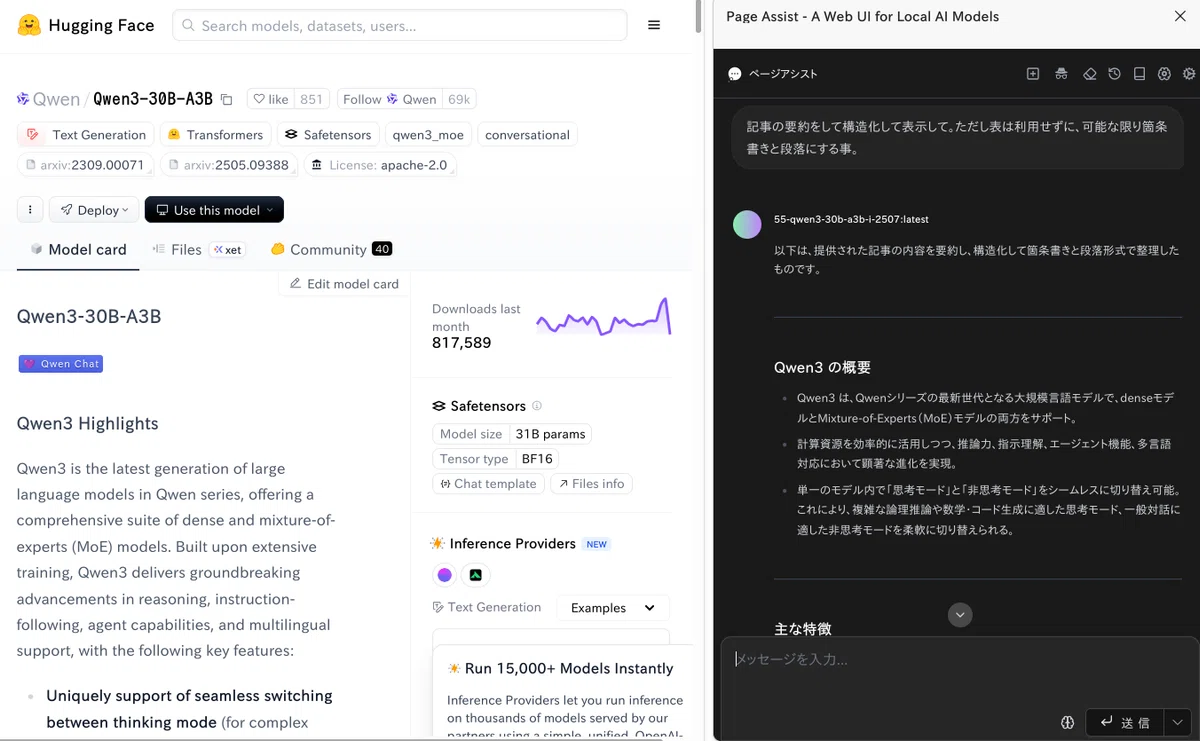
Task: Click the model avatar in the chat response
Action: 747,225
